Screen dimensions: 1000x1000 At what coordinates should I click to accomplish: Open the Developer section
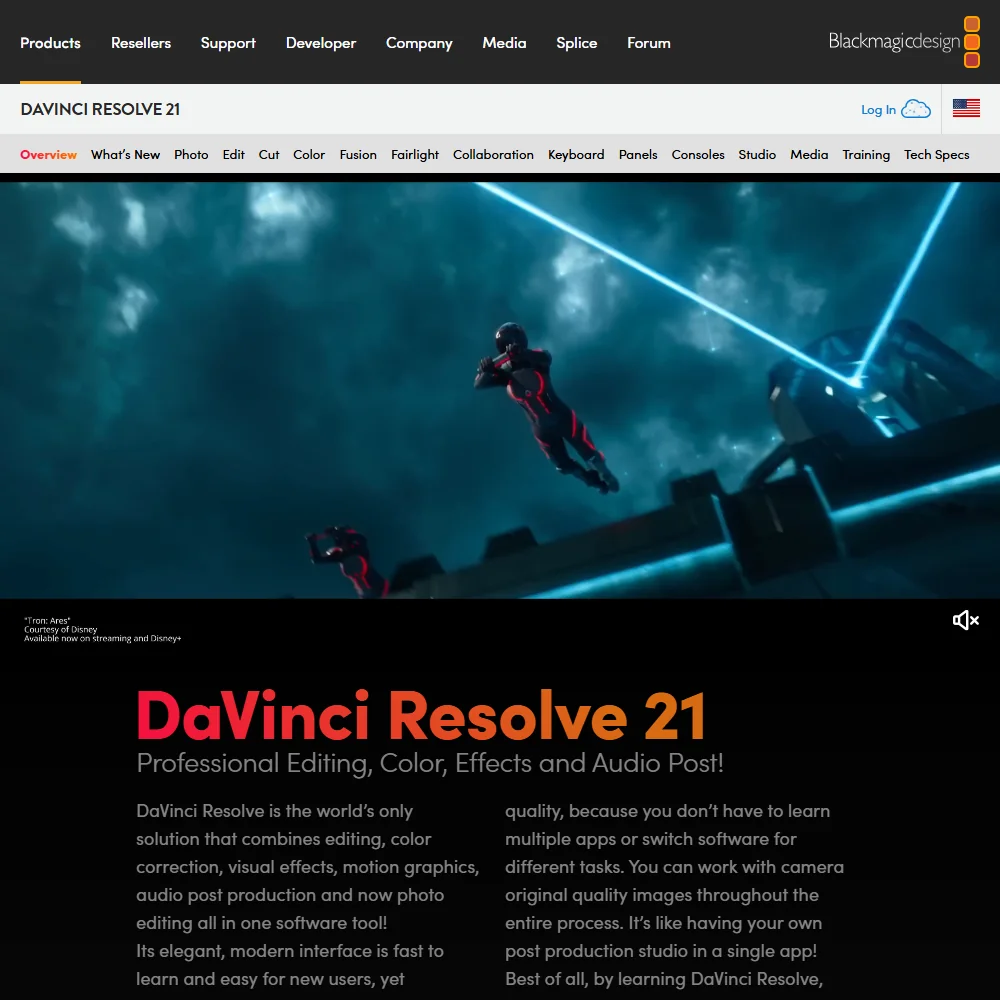pos(321,43)
